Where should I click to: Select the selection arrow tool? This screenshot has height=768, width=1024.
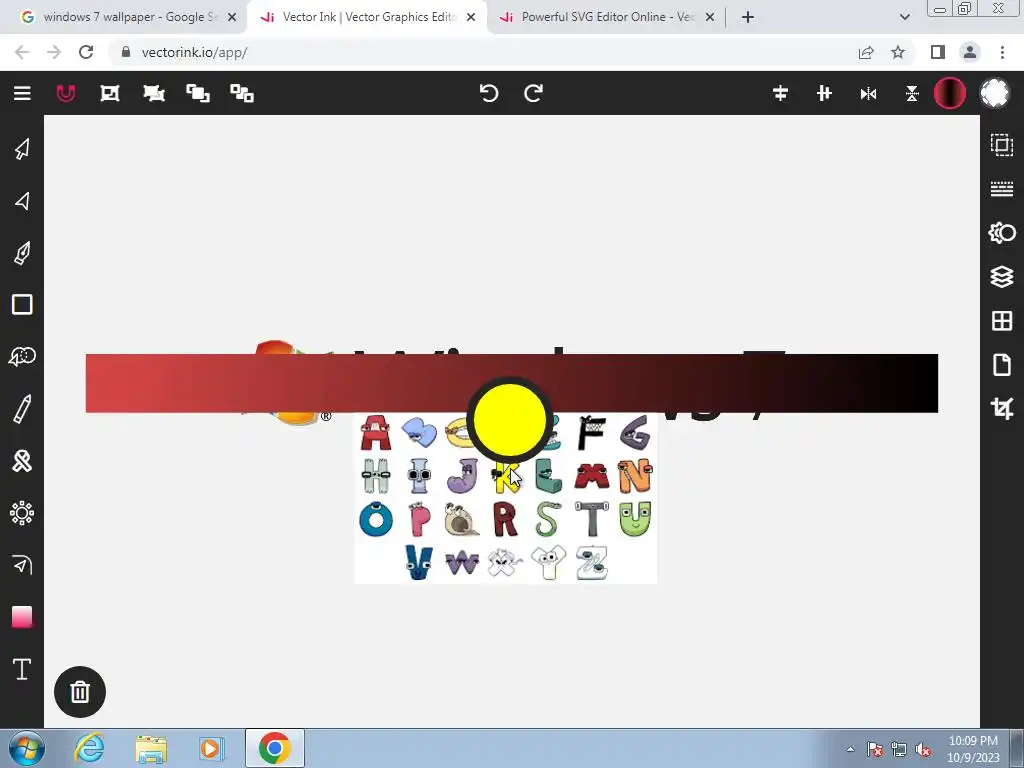click(x=22, y=149)
